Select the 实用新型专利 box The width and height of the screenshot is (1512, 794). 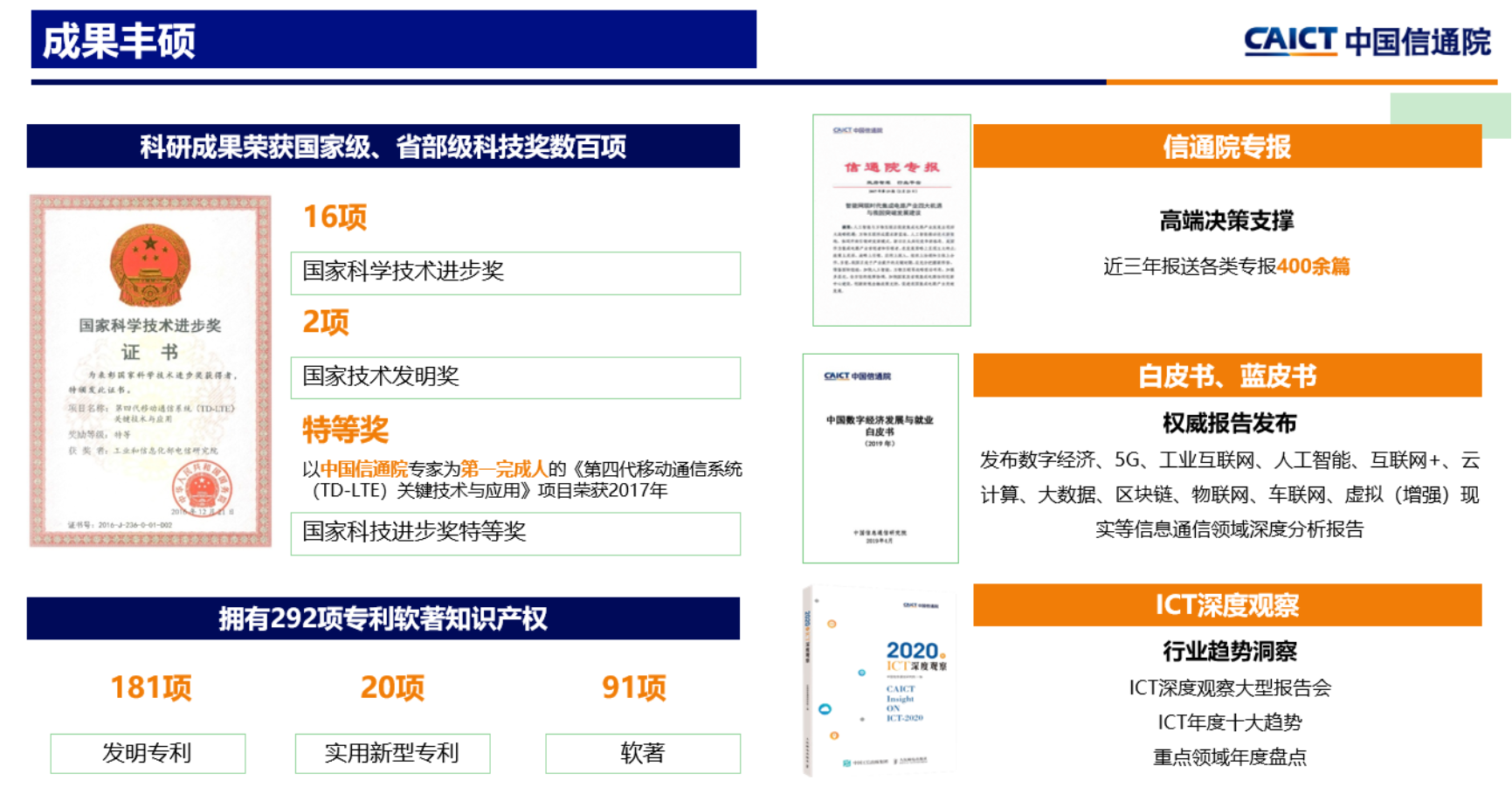coord(393,752)
